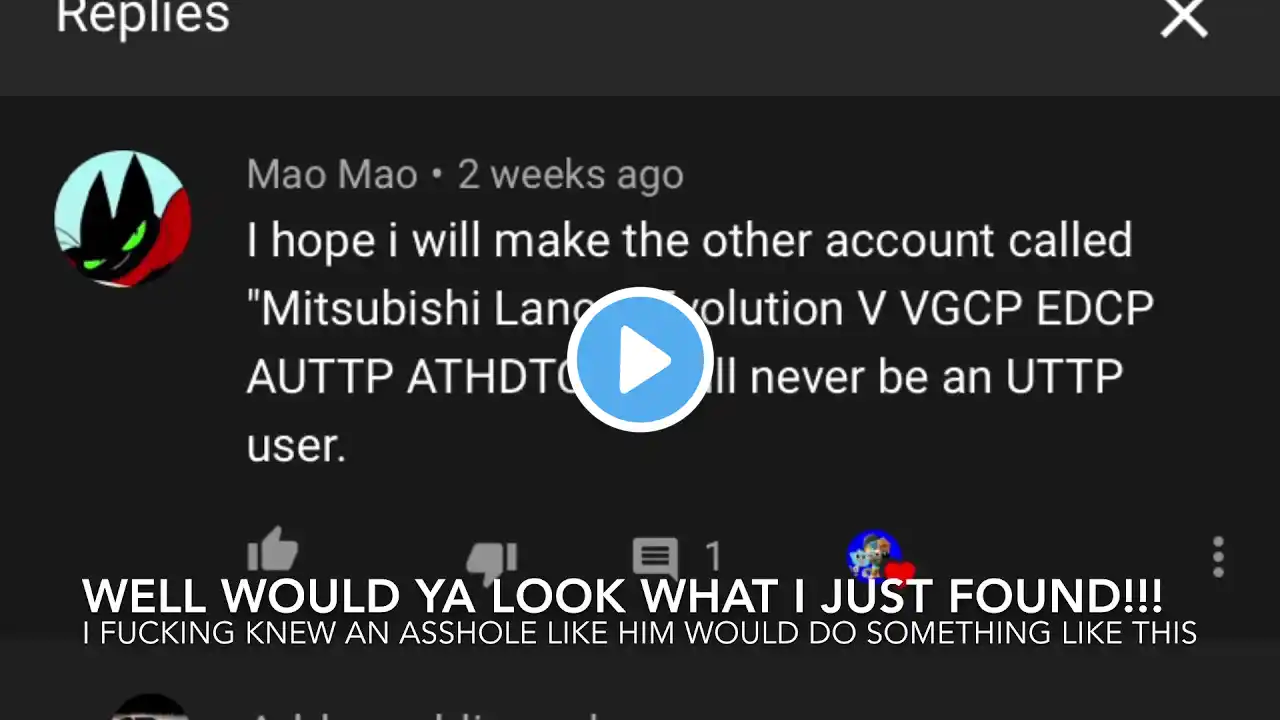Open Mao Mao's profile picture
The width and height of the screenshot is (1280, 720).
coord(122,219)
